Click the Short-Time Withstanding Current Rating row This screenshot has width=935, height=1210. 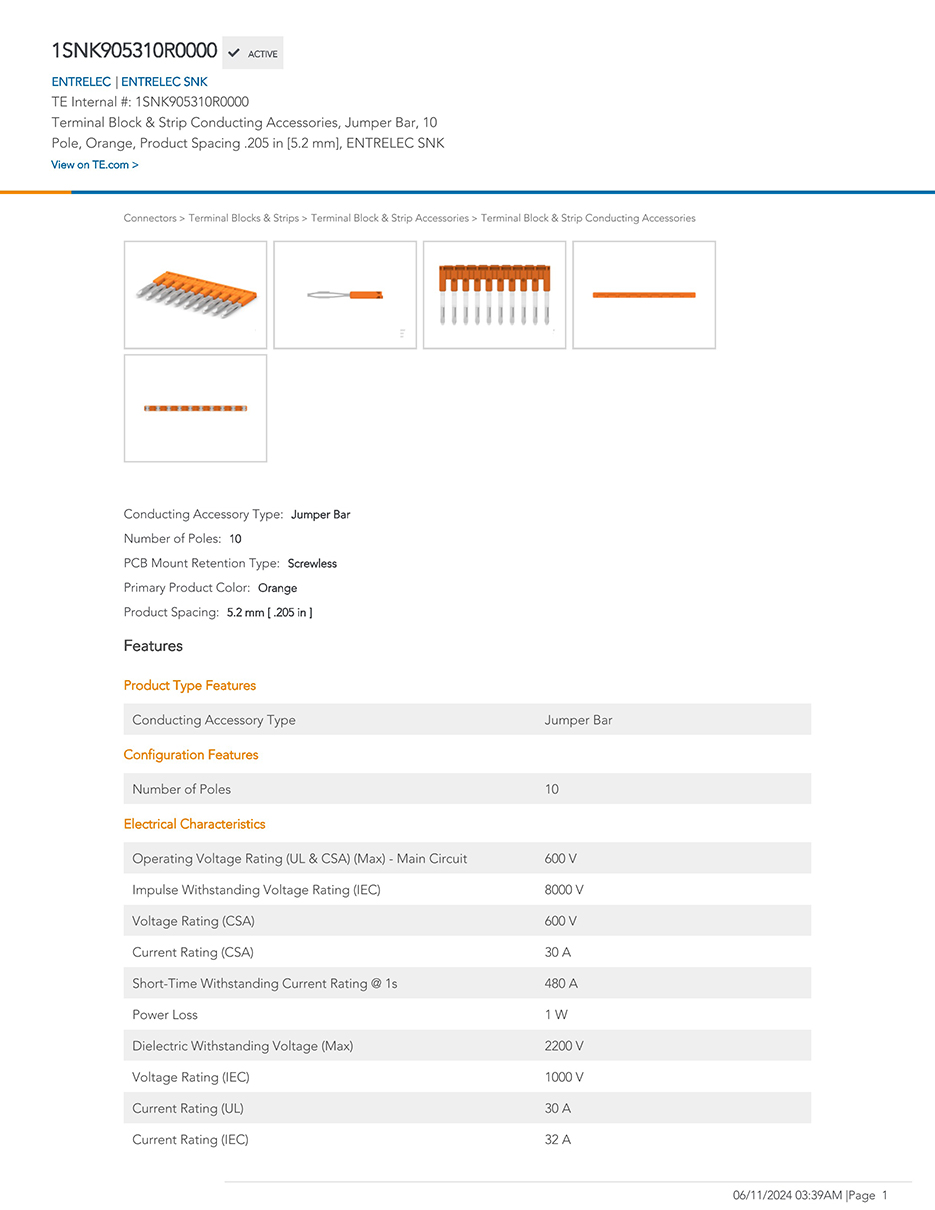pyautogui.click(x=467, y=983)
